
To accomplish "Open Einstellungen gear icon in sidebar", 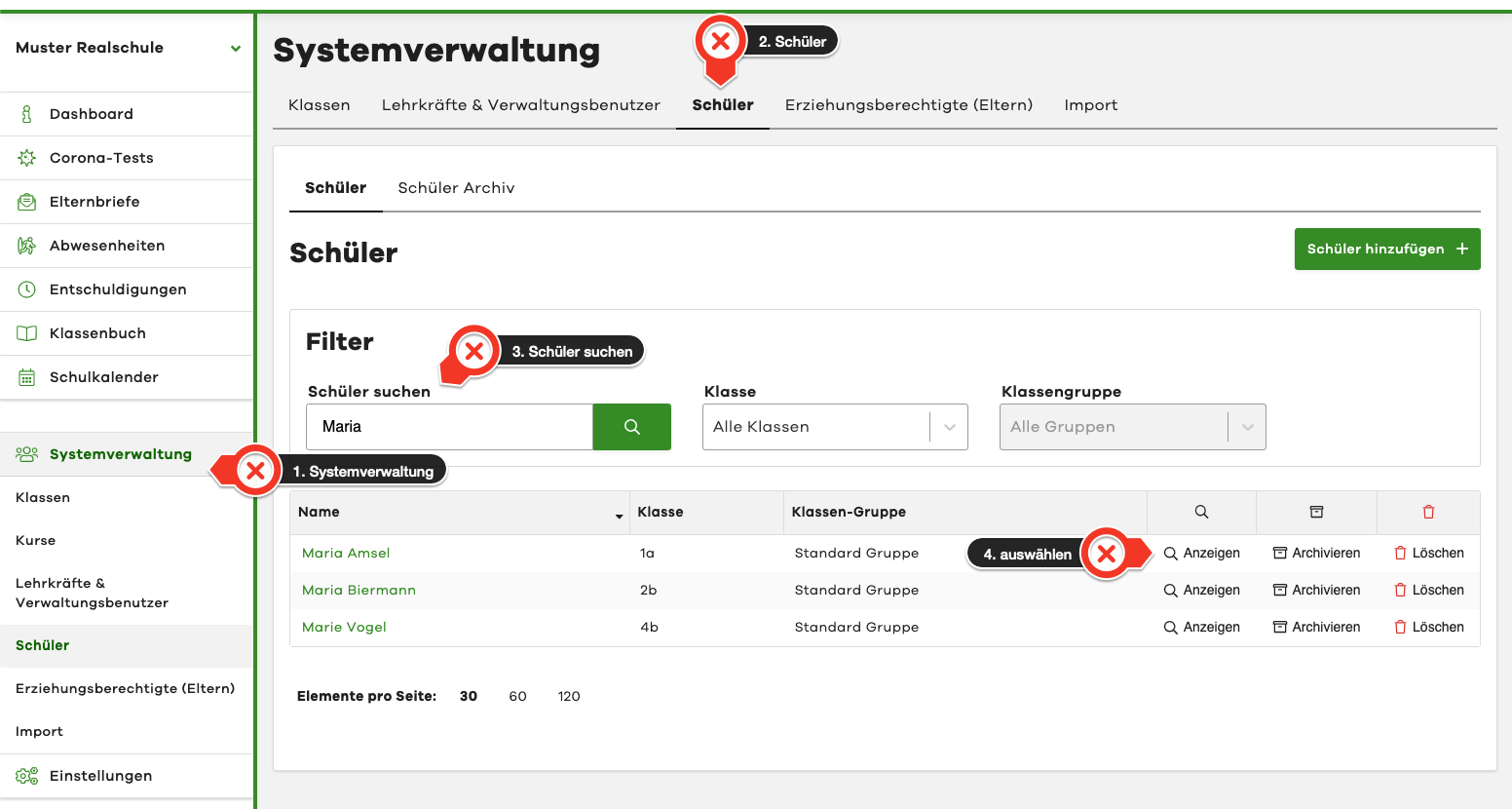I will [x=27, y=776].
